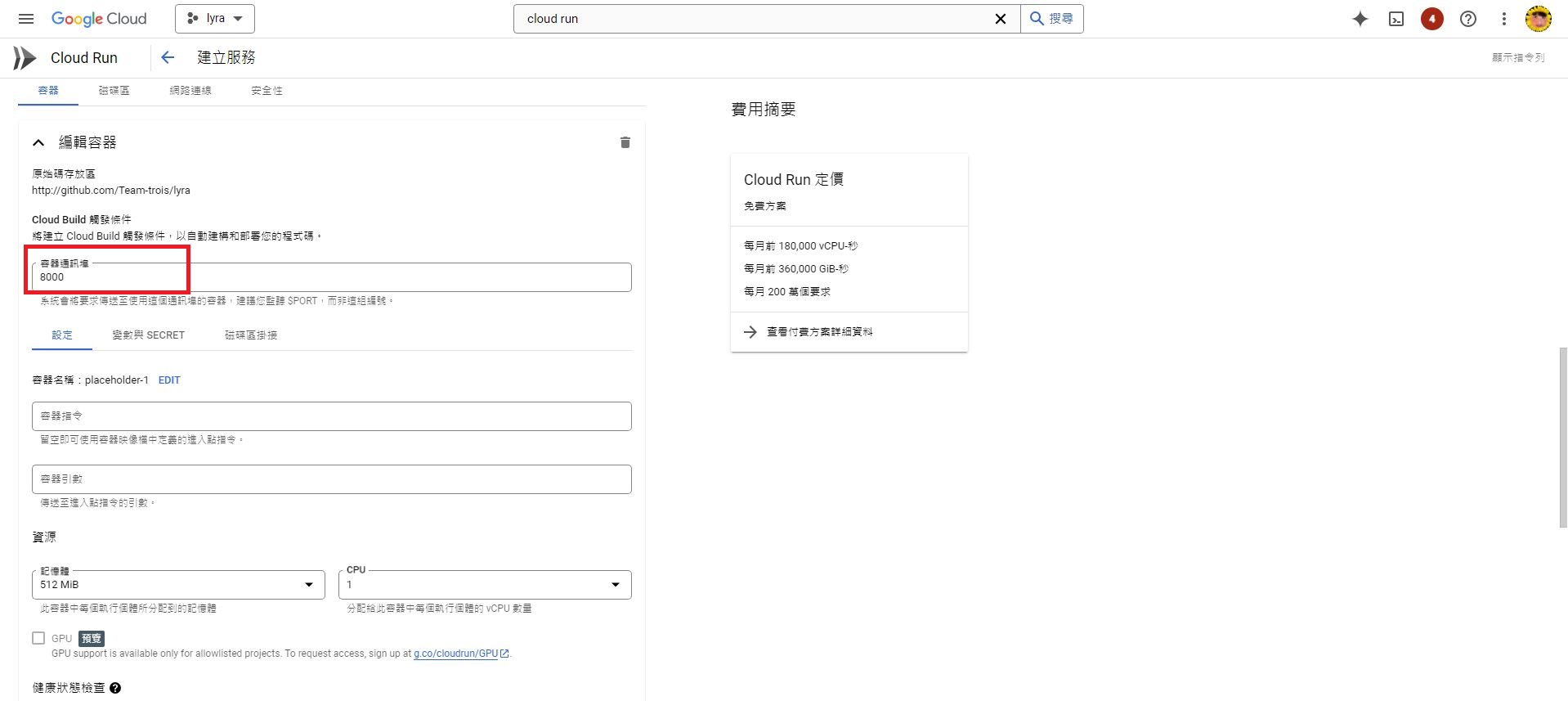Viewport: 1568px width, 701px height.
Task: Click the help icon beside 健康狀態檢查
Action: pyautogui.click(x=115, y=688)
